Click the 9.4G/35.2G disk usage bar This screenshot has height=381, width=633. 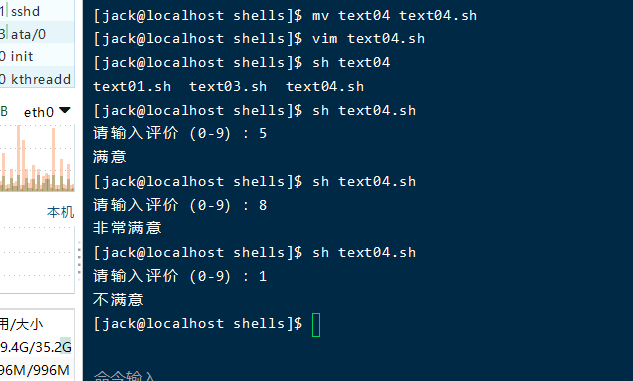37,346
